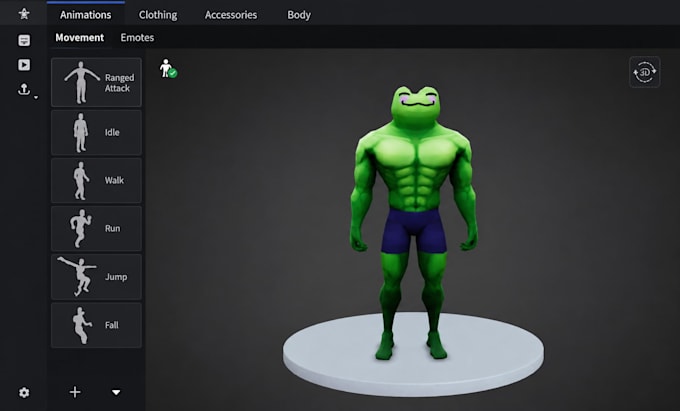The image size is (680, 411).
Task: Open the avatar star icon in sidebar
Action: click(x=24, y=14)
